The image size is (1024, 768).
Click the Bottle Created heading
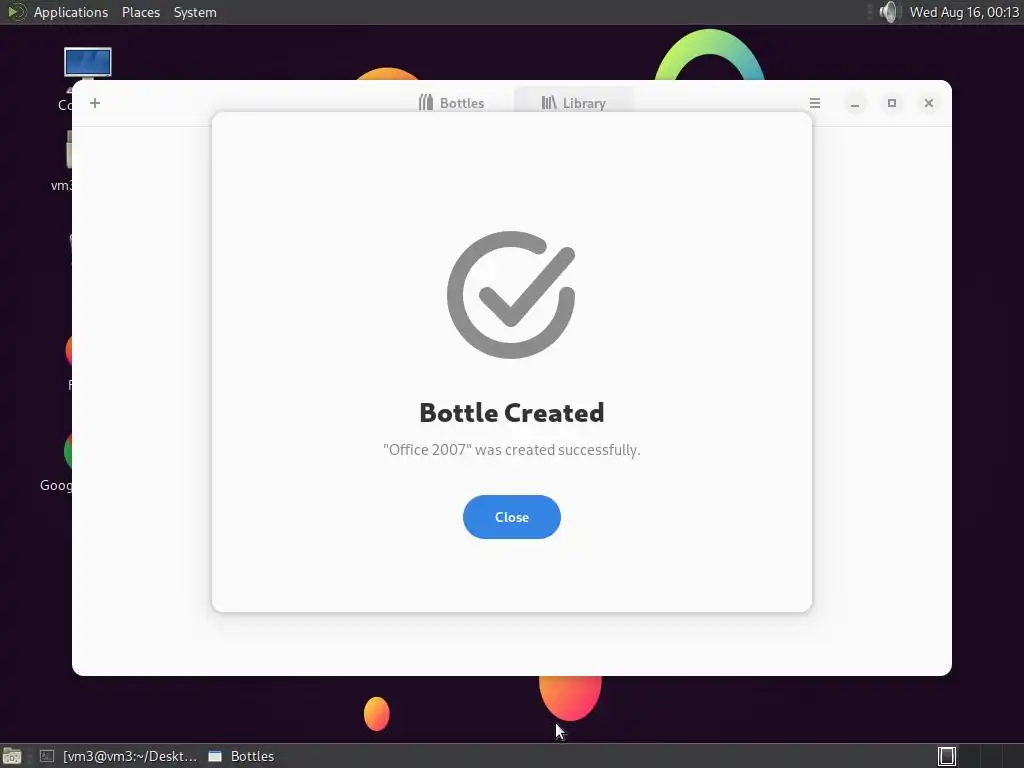[511, 413]
